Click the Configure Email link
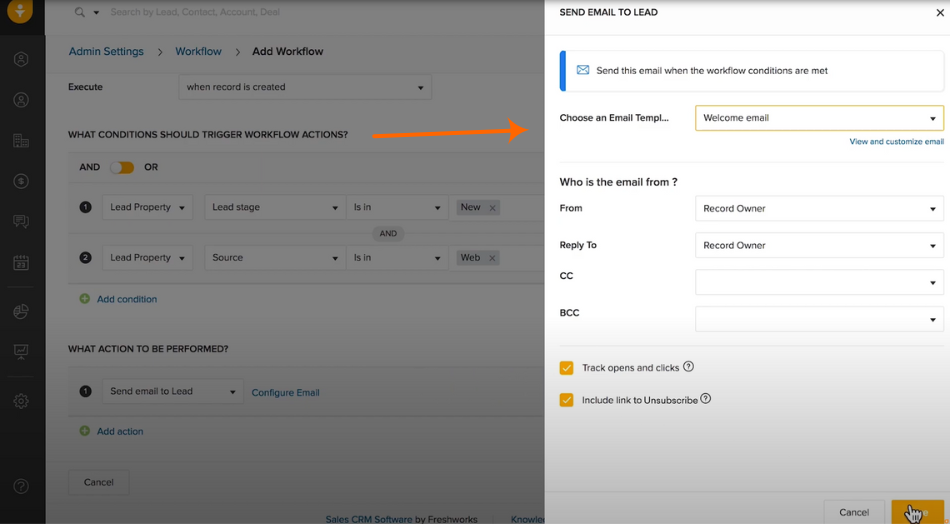Image resolution: width=950 pixels, height=524 pixels. (285, 393)
